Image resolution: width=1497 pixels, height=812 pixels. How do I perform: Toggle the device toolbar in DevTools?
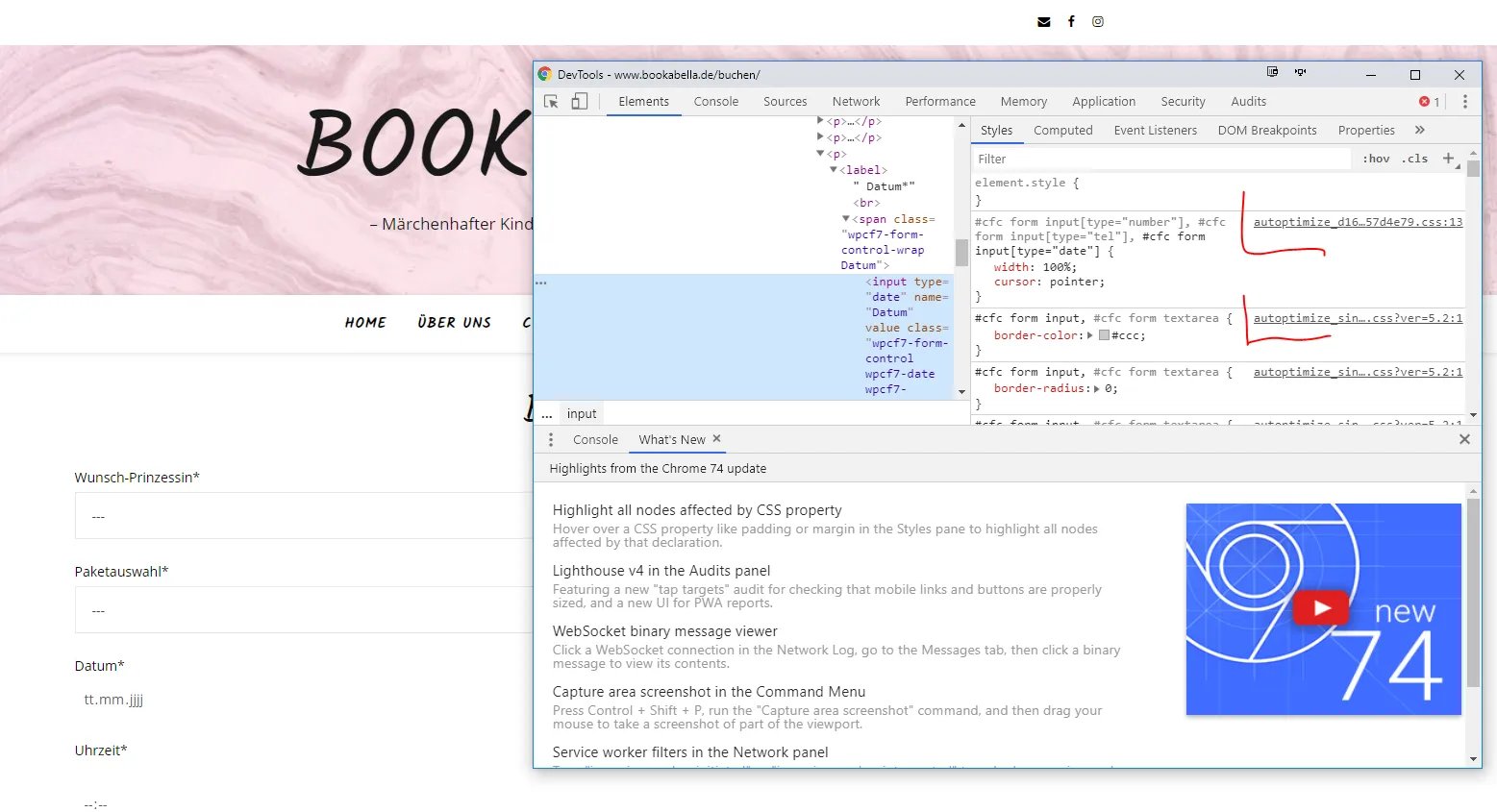click(580, 102)
